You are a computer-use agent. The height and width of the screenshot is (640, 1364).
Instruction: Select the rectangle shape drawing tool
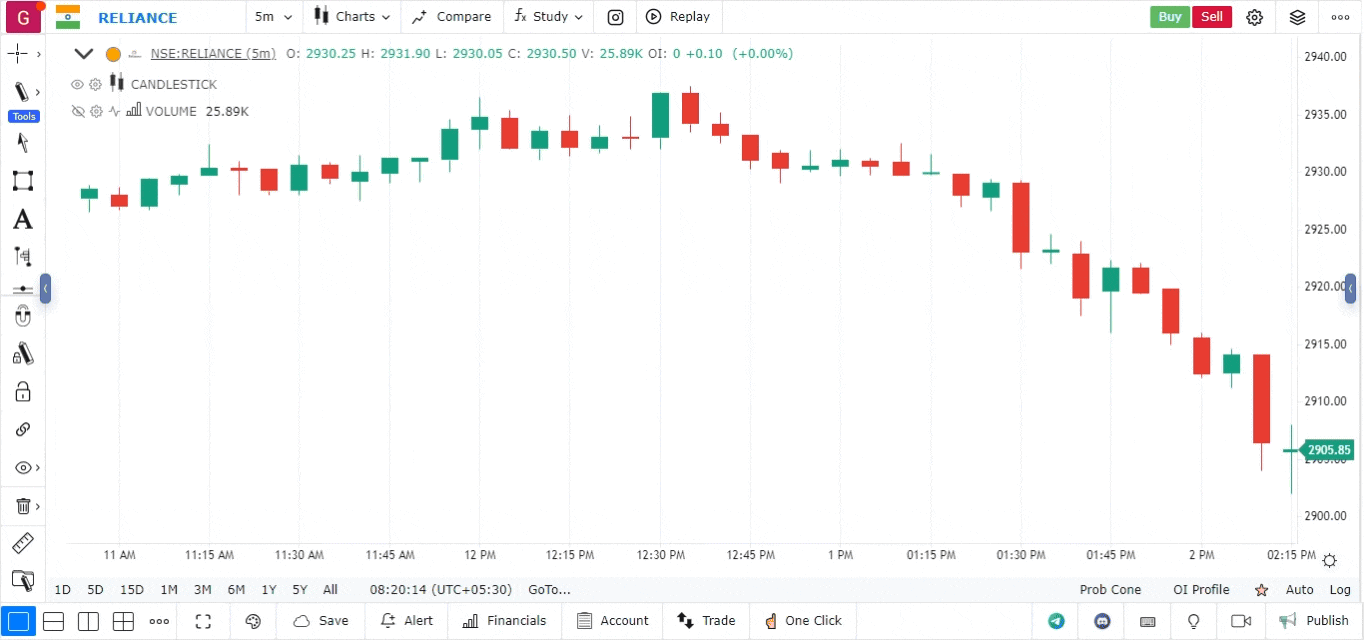(x=22, y=181)
